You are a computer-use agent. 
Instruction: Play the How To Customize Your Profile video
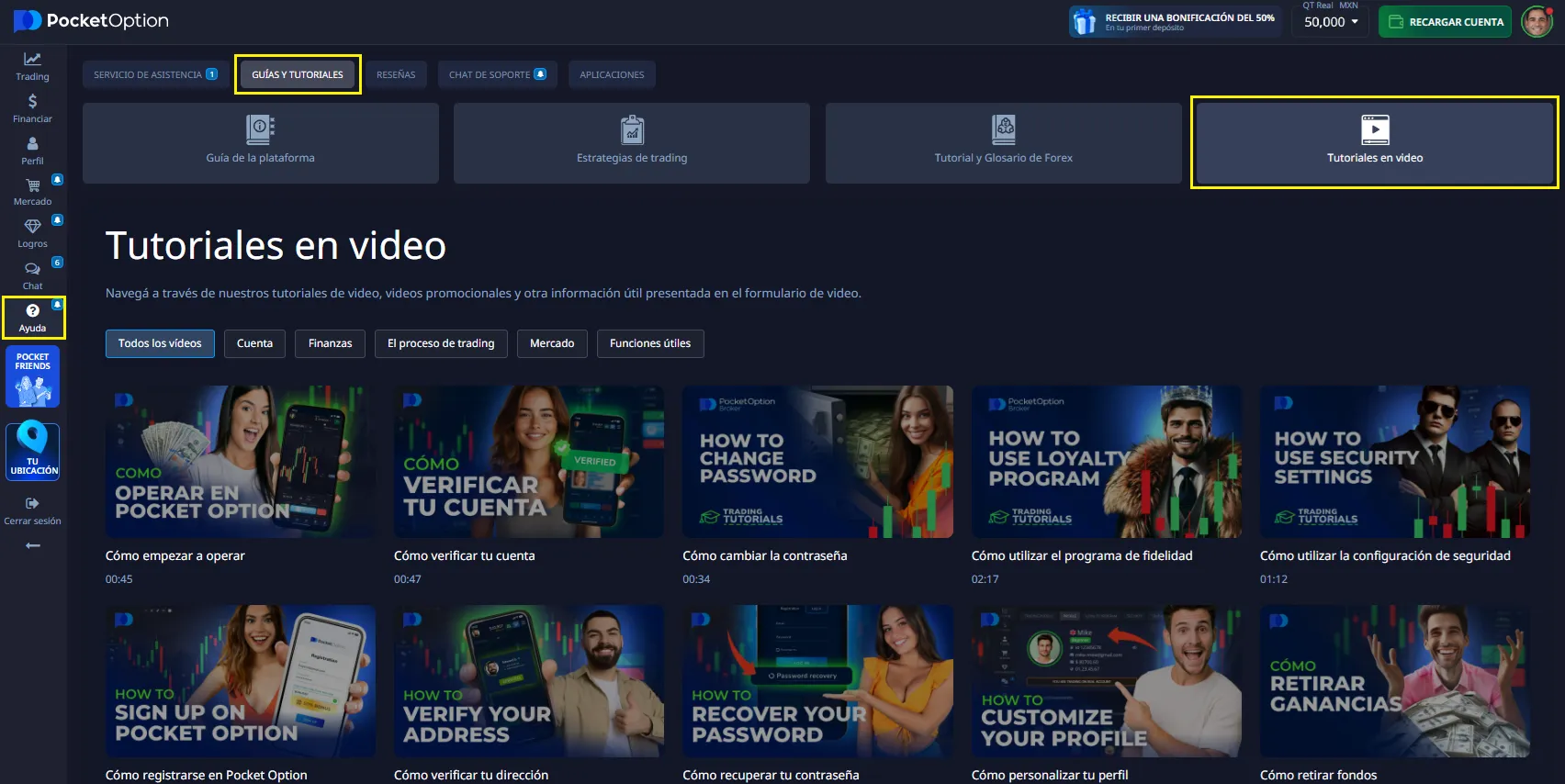[x=1107, y=681]
